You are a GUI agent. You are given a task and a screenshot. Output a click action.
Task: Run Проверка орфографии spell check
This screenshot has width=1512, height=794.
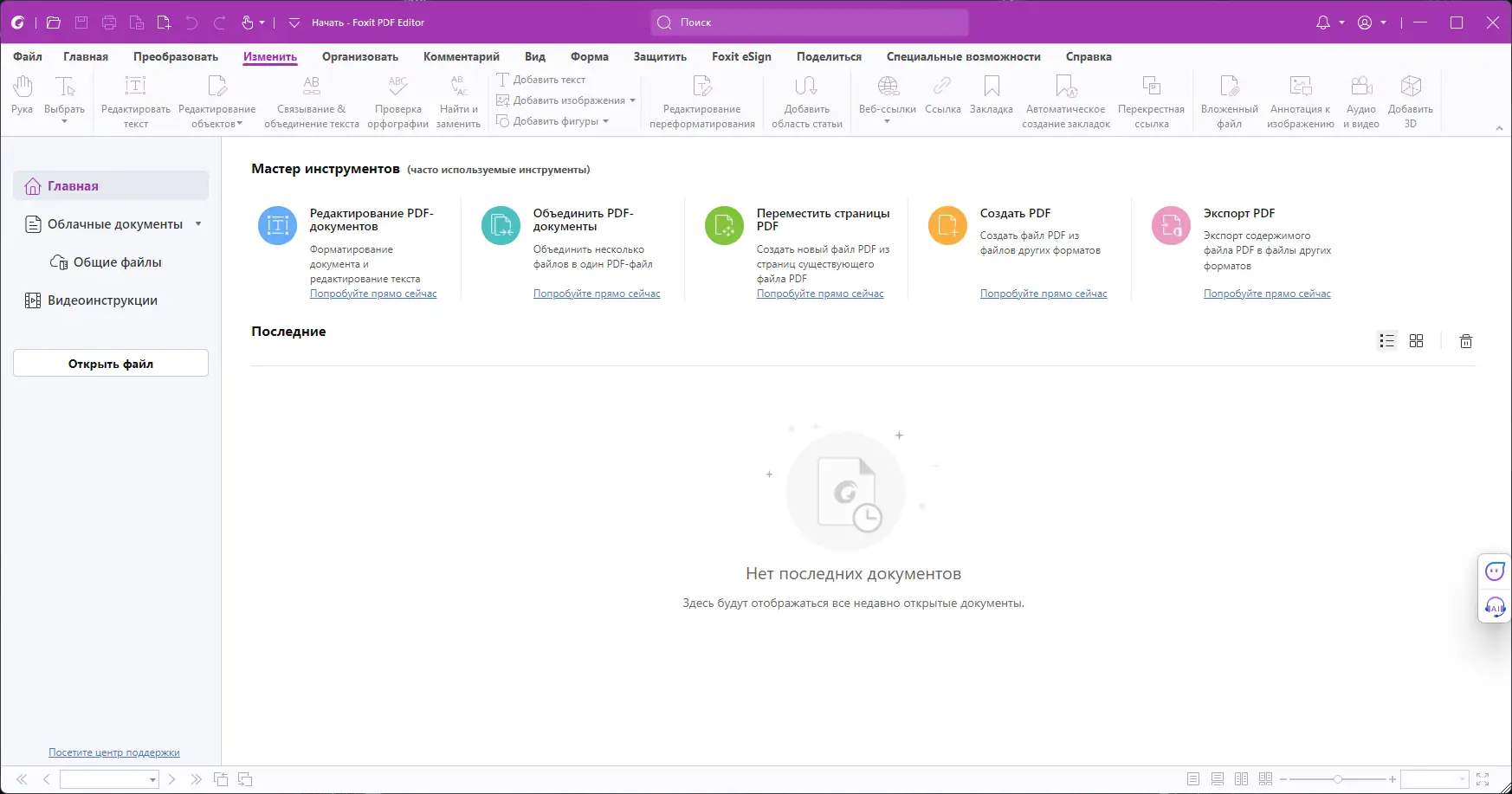(397, 101)
